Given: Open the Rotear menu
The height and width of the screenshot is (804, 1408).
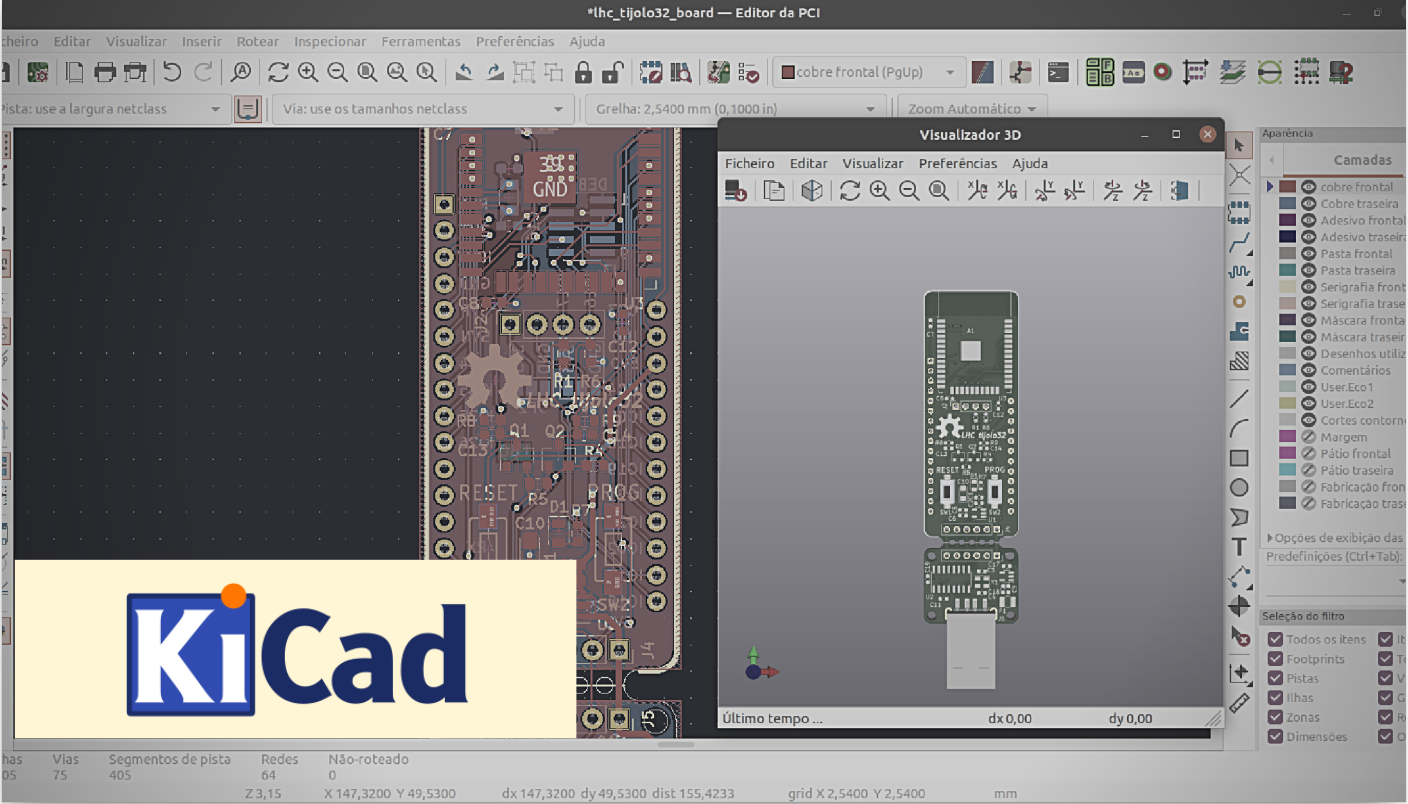Looking at the screenshot, I should tap(258, 42).
